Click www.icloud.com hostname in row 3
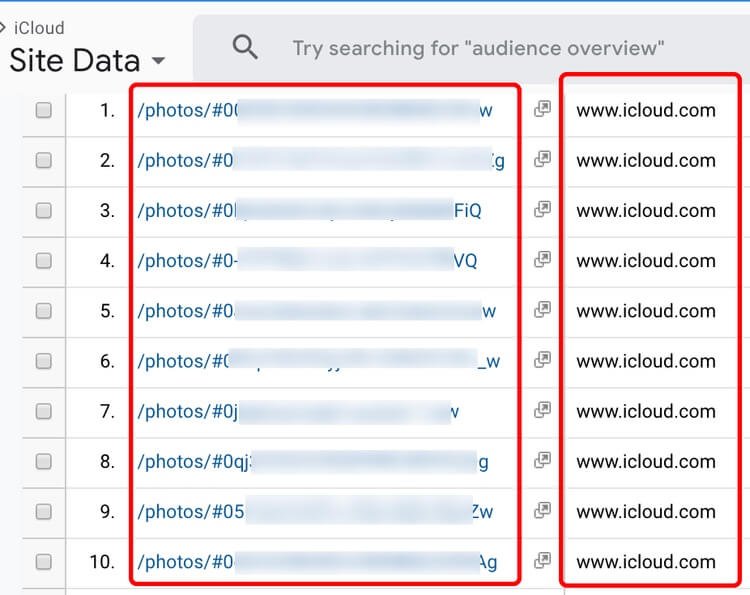This screenshot has width=750, height=595. (x=646, y=211)
